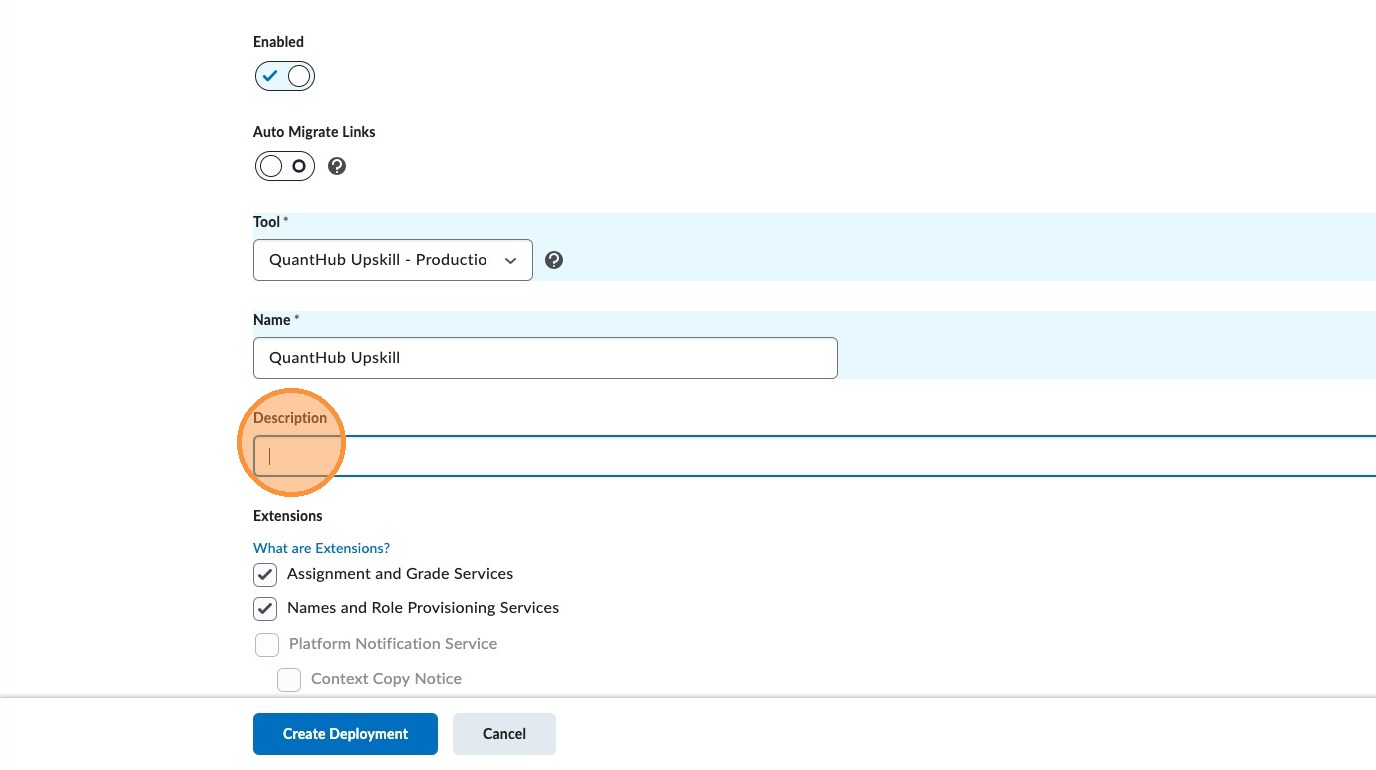Click the Names and Role Provisioning Services label

pyautogui.click(x=423, y=608)
